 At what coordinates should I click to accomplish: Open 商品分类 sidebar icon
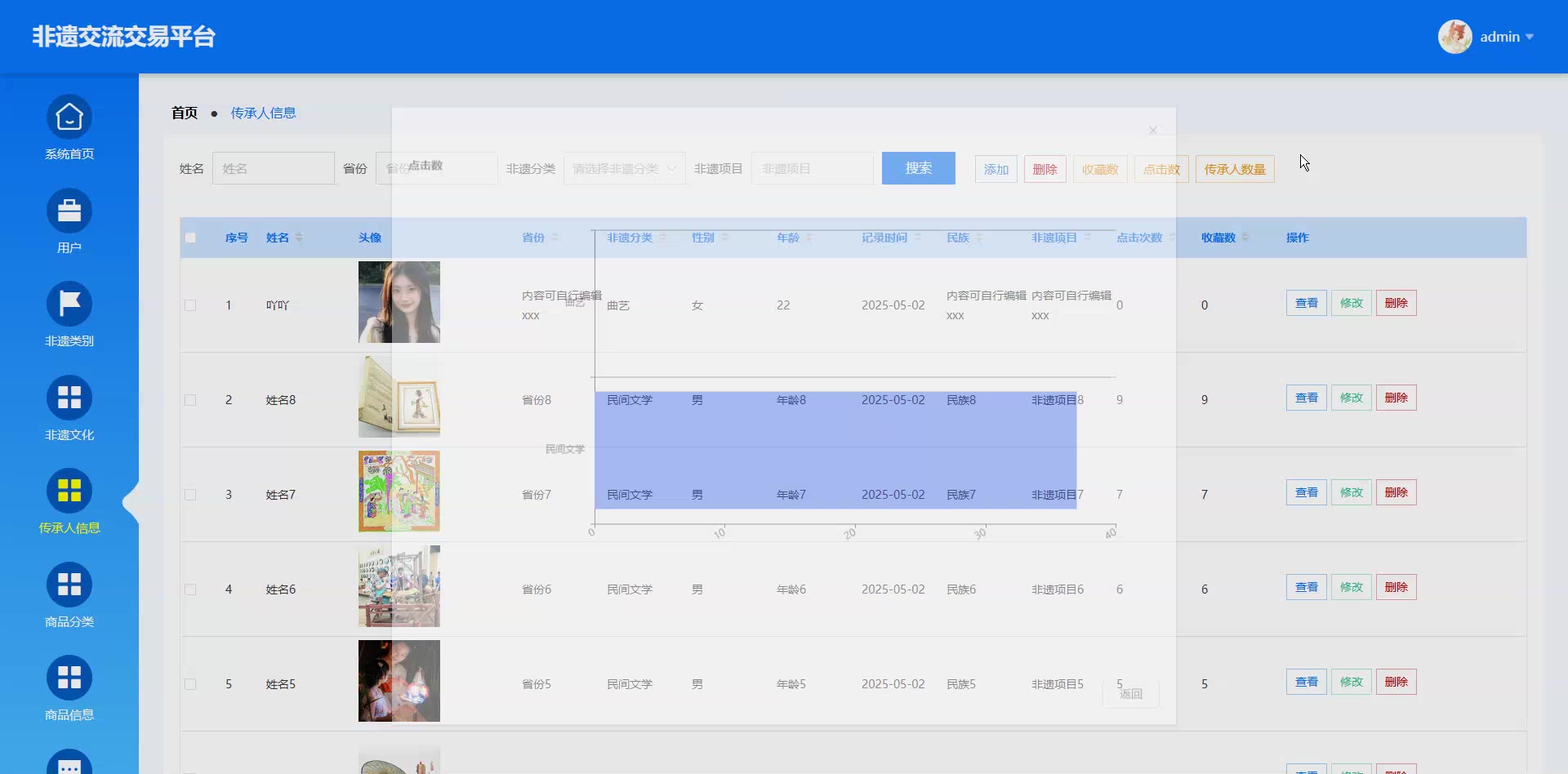(69, 585)
